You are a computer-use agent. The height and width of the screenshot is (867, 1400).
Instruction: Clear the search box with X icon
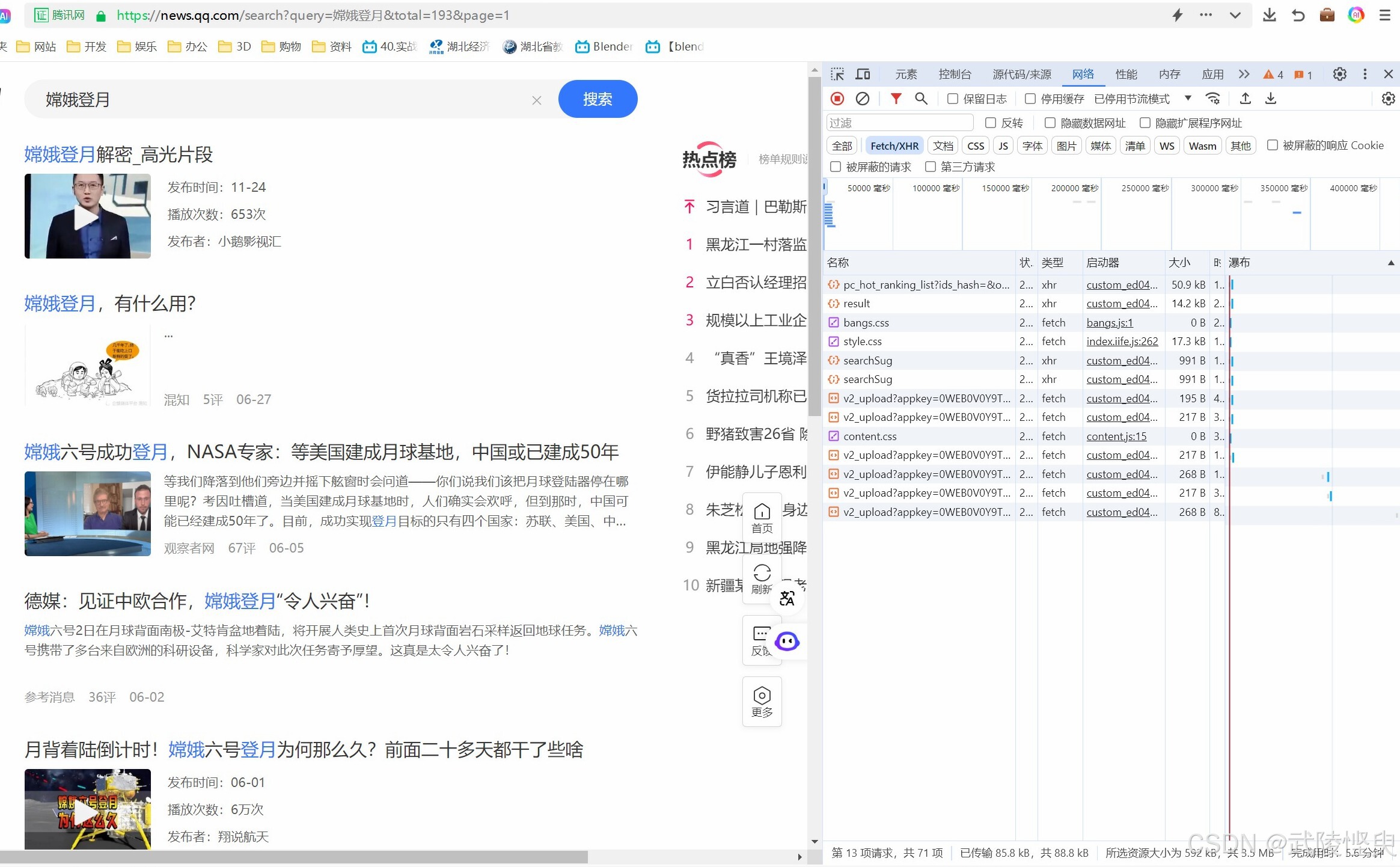click(537, 100)
